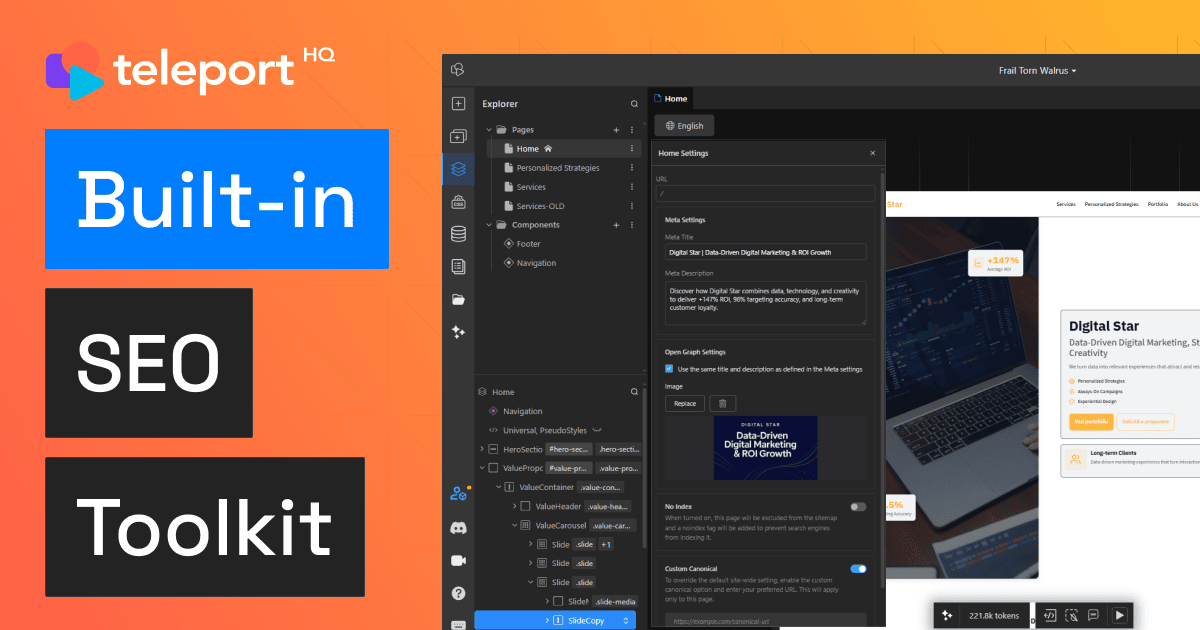Open the Discord community icon

458,527
